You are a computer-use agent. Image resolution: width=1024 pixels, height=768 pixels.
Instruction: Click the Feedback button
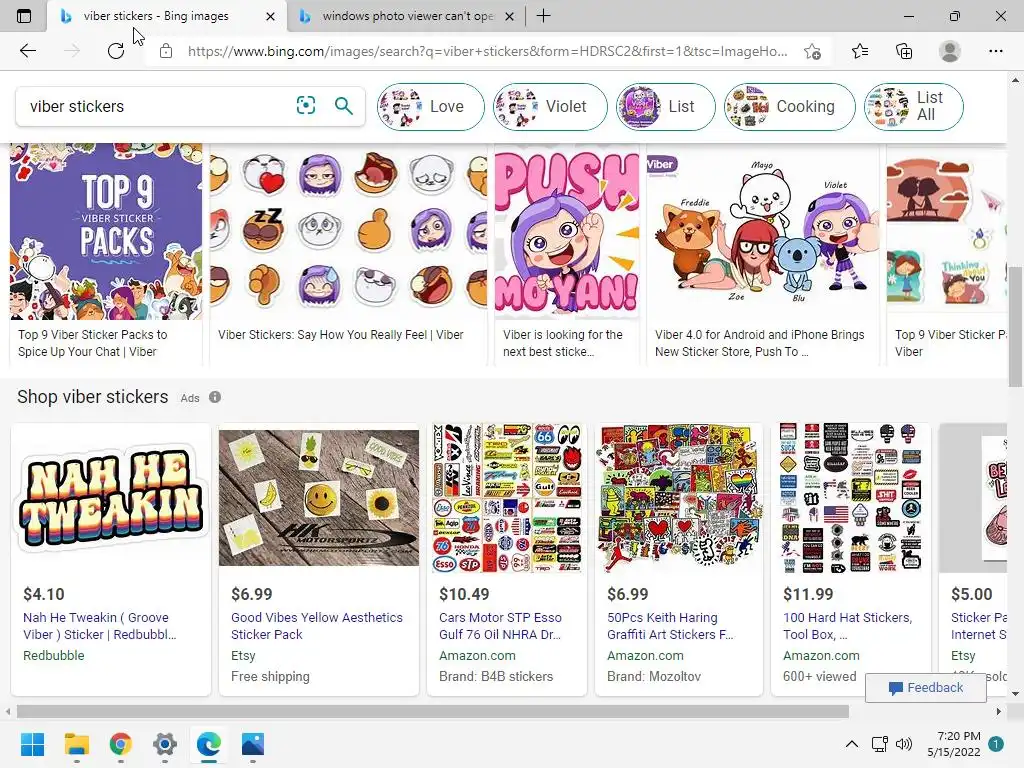[925, 688]
